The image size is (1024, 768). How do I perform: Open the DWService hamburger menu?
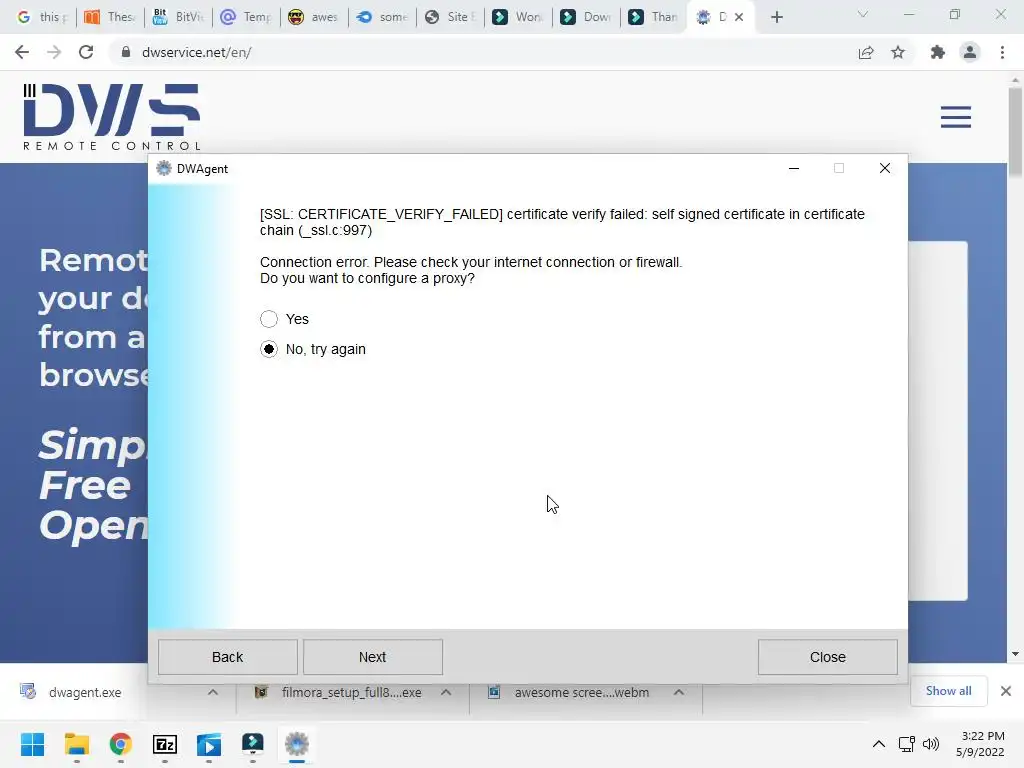955,117
